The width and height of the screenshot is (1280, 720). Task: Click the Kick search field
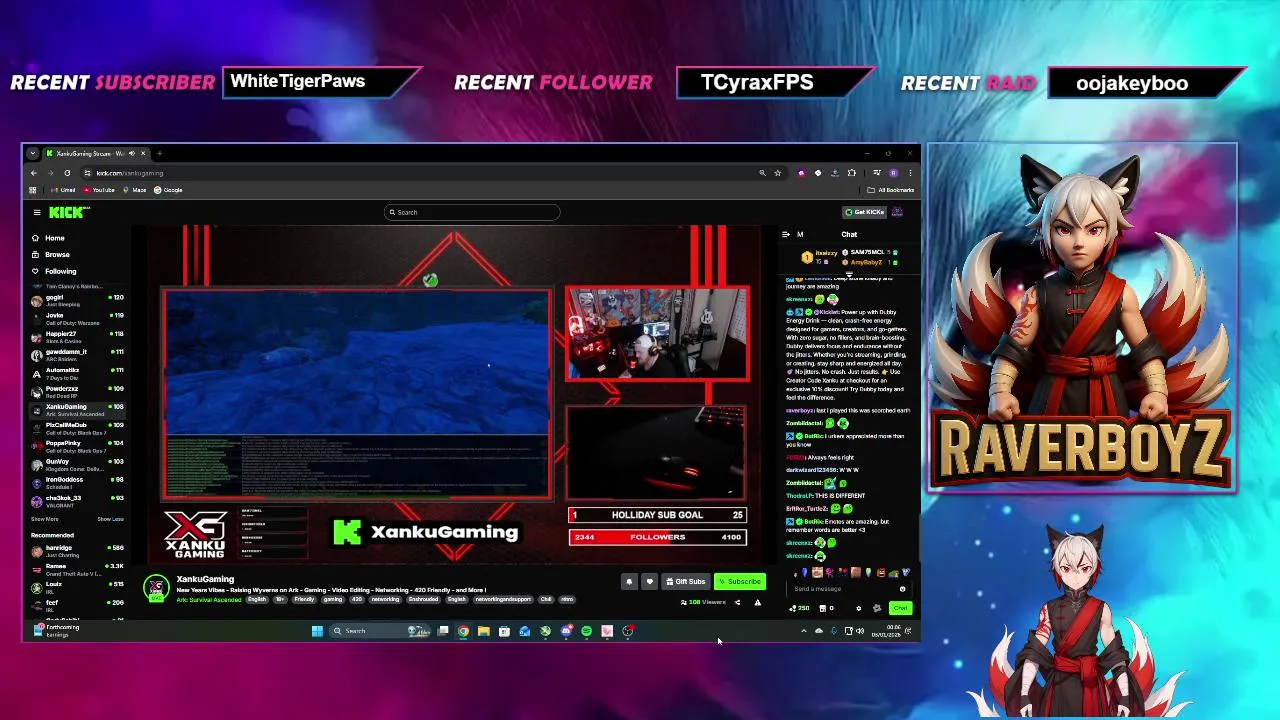point(472,212)
